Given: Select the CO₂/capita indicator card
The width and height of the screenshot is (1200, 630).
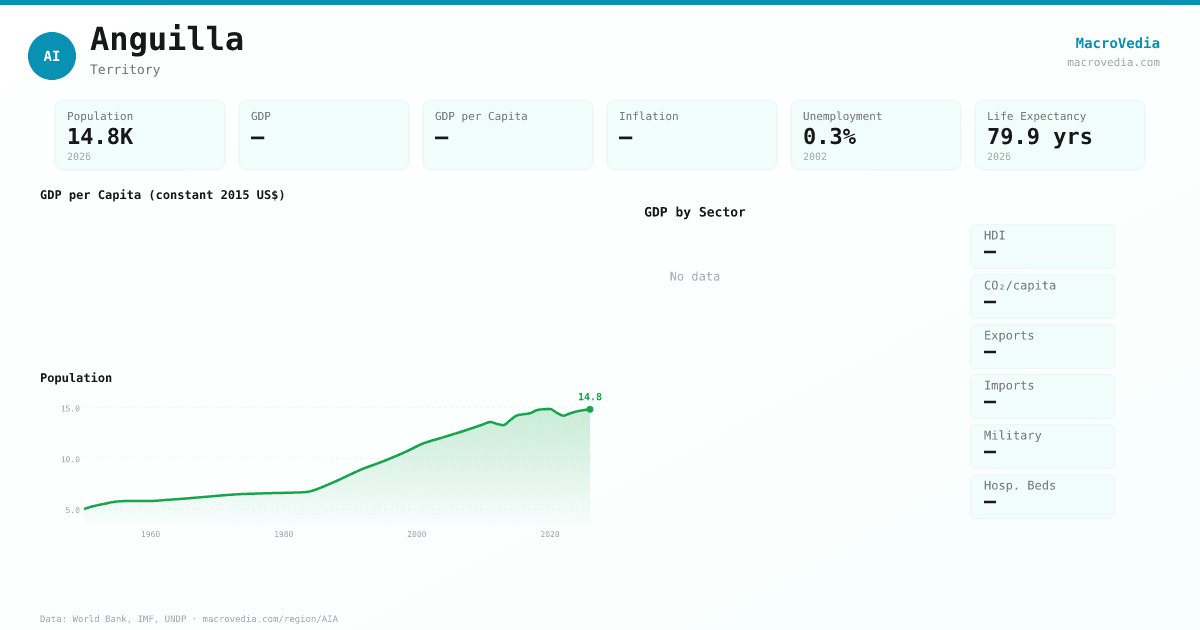Looking at the screenshot, I should coord(1042,296).
